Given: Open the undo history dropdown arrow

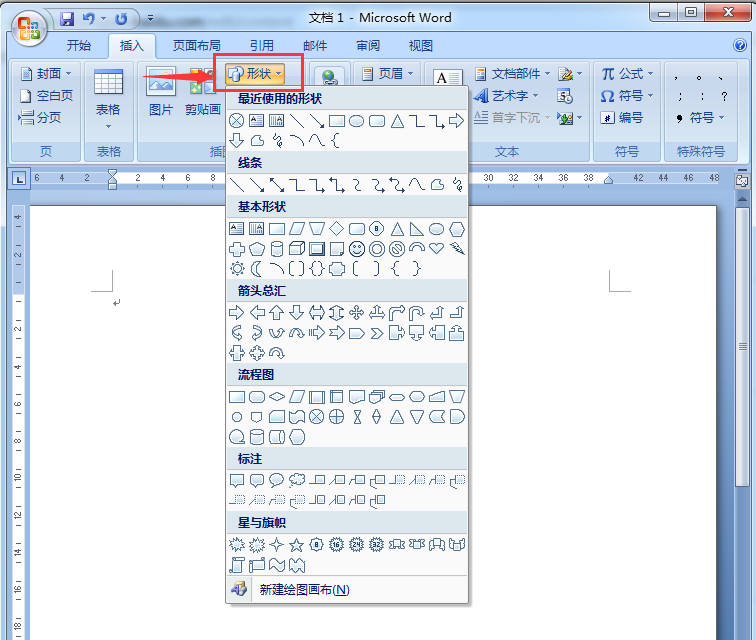Looking at the screenshot, I should point(103,19).
